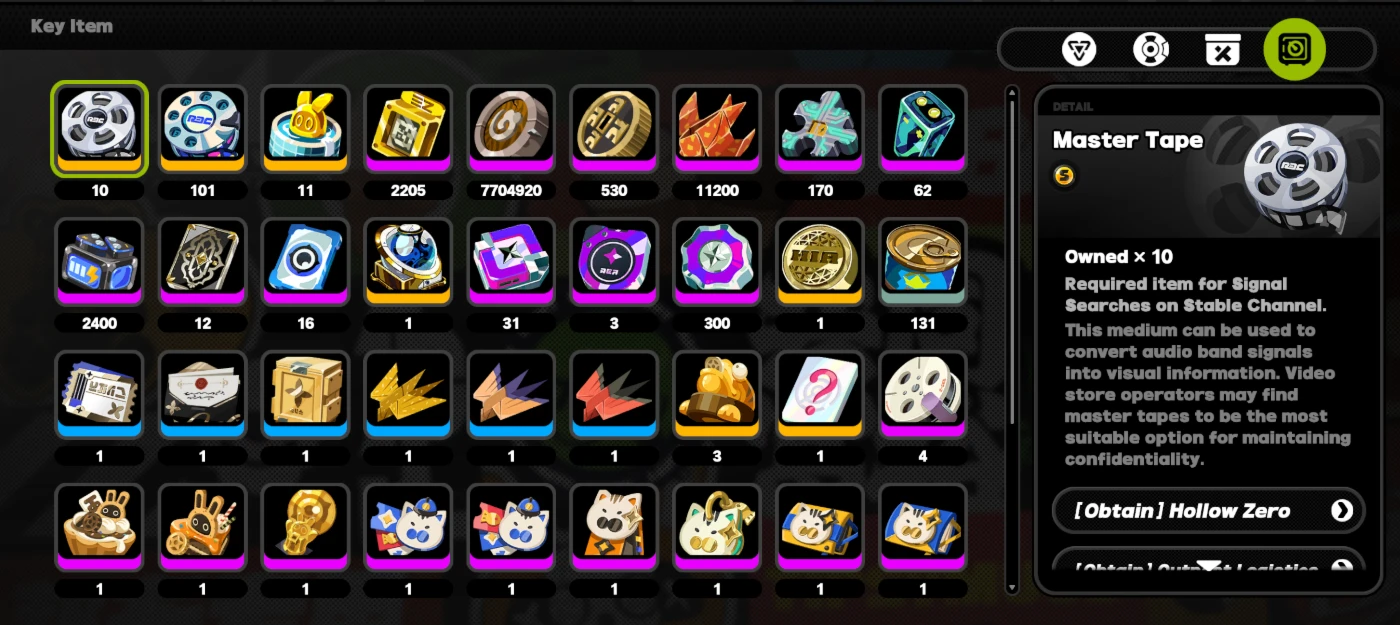1400x625 pixels.
Task: Click the orange S rank badge
Action: pyautogui.click(x=1064, y=176)
